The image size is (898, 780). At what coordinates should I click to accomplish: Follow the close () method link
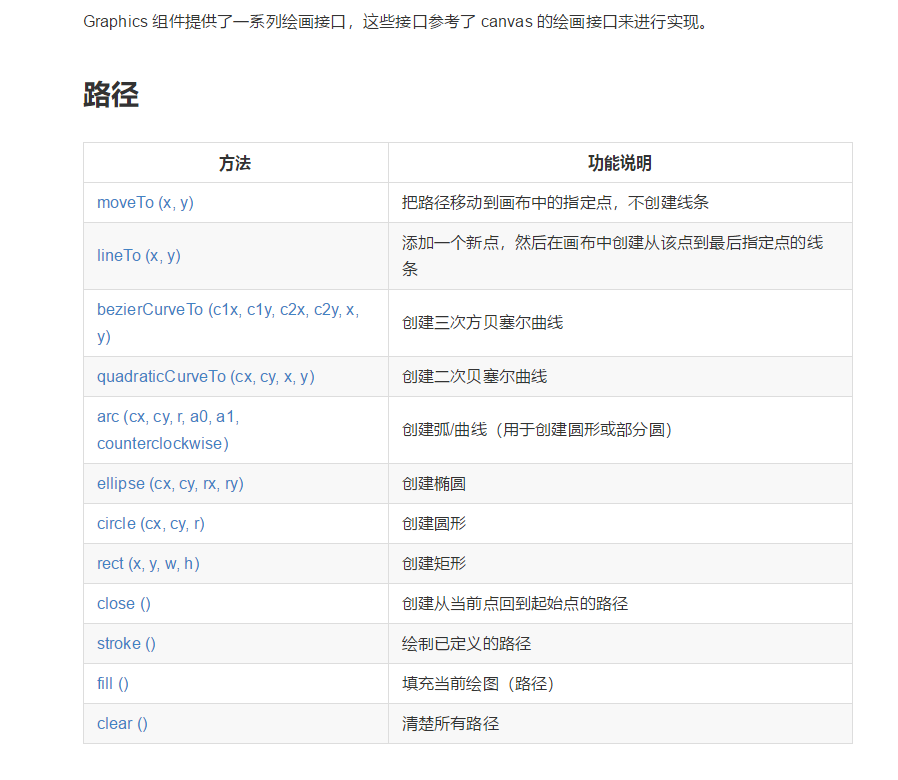(x=124, y=604)
